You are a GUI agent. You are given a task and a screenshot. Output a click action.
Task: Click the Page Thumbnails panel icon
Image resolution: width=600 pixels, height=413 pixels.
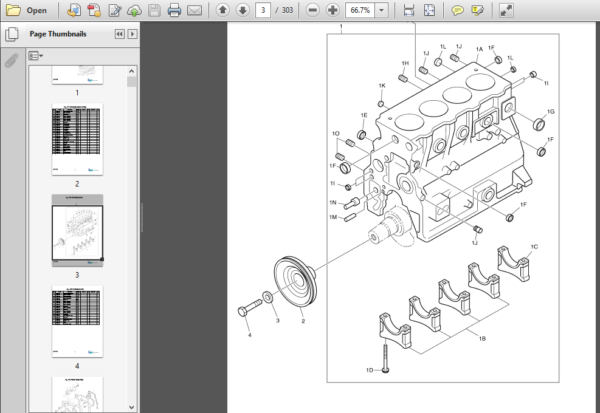pos(12,34)
